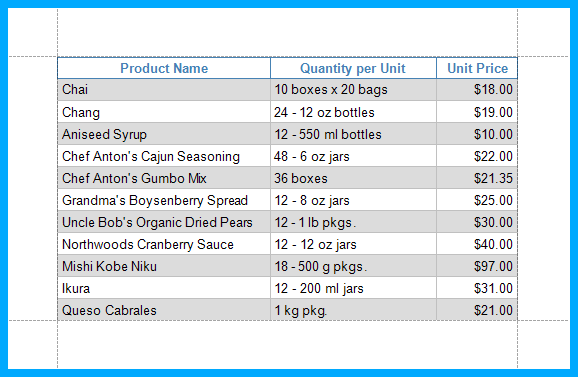Click the $40.00 price cell

coord(477,244)
